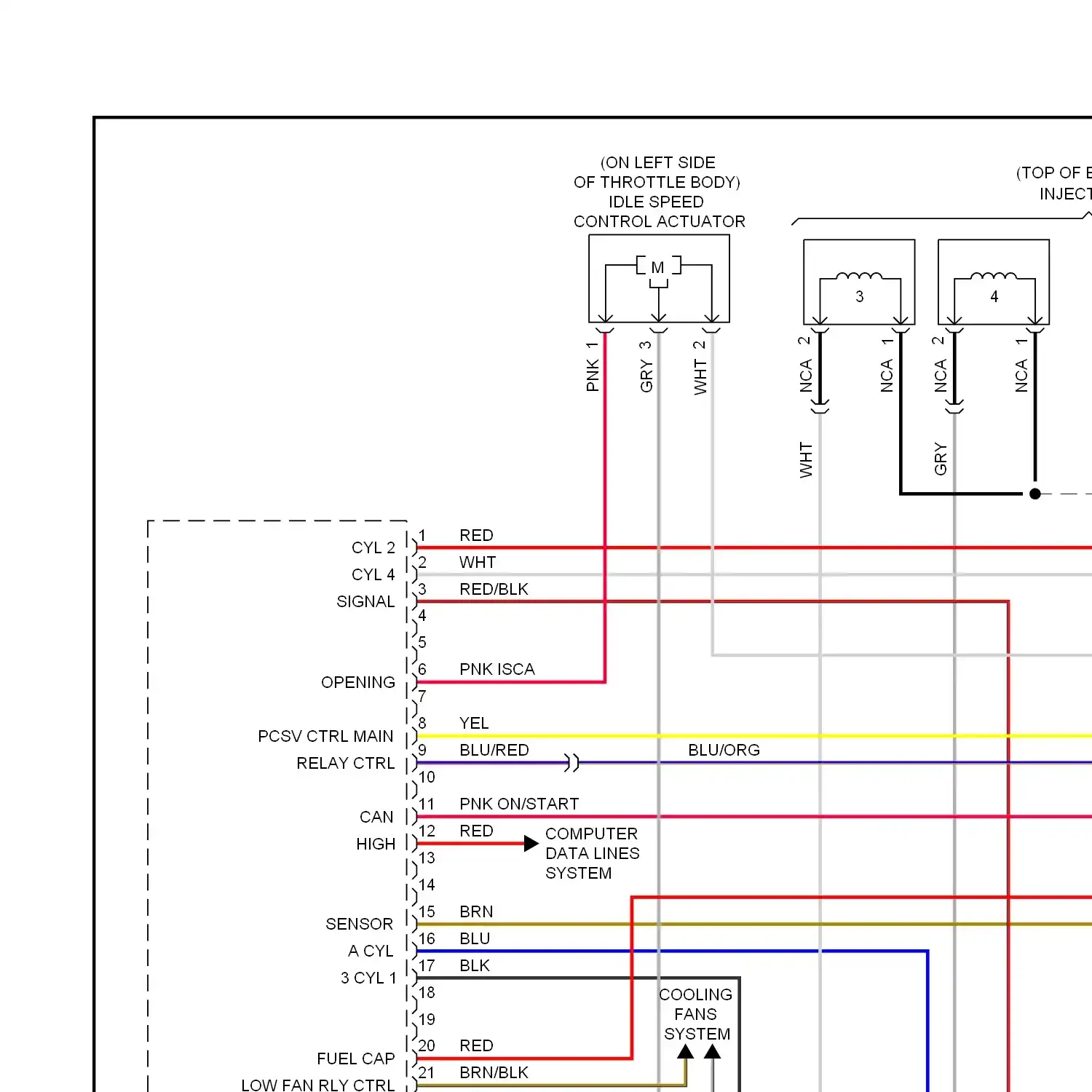The image size is (1092, 1092).
Task: Click the 'CYL 4' terminal name
Action: [x=373, y=574]
